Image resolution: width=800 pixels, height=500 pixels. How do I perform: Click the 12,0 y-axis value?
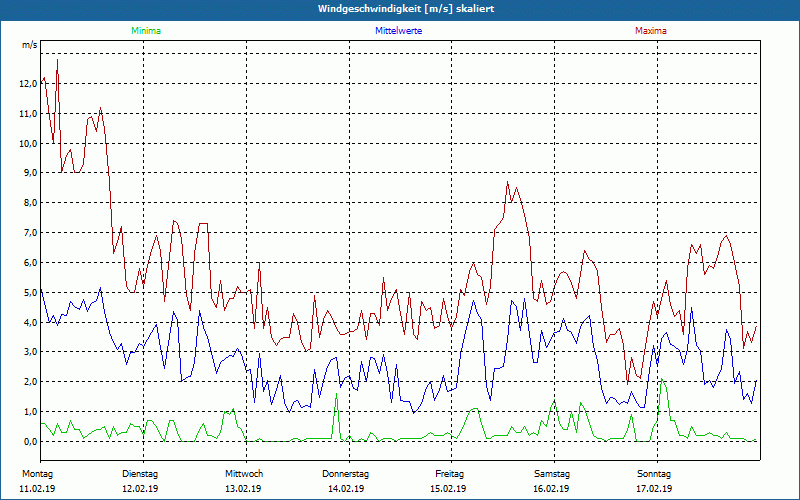pyautogui.click(x=29, y=84)
